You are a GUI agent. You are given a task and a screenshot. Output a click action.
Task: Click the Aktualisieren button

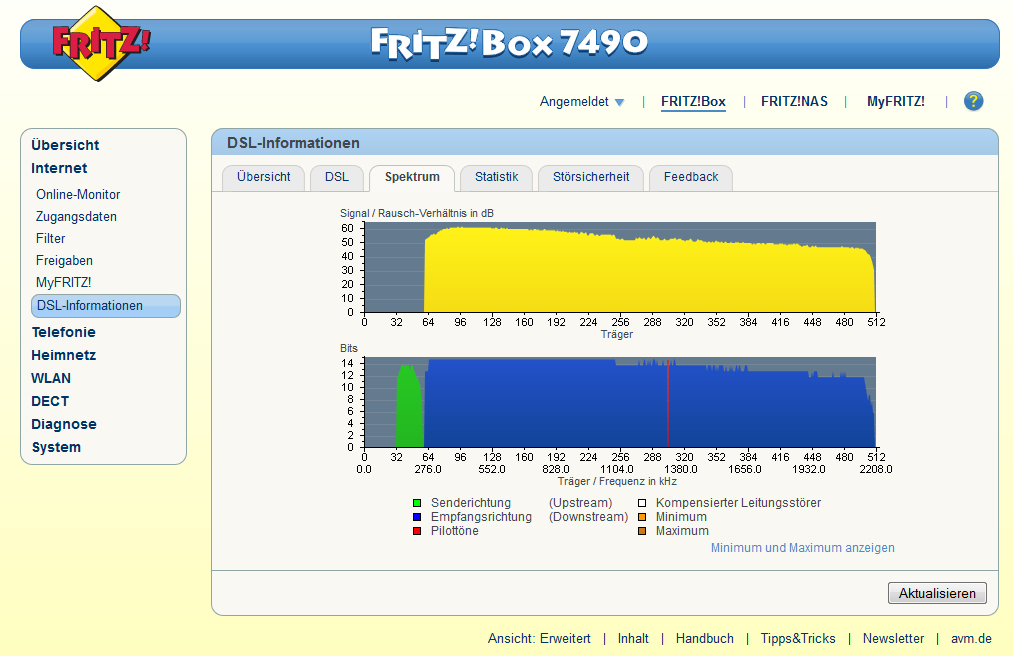pos(937,593)
